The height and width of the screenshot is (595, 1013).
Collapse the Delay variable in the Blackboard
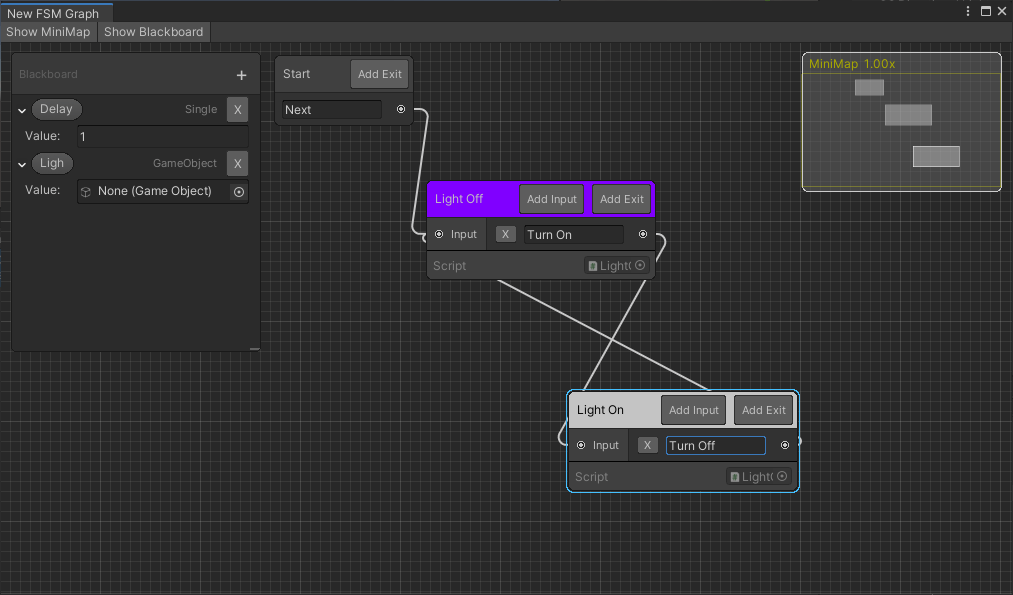click(21, 109)
